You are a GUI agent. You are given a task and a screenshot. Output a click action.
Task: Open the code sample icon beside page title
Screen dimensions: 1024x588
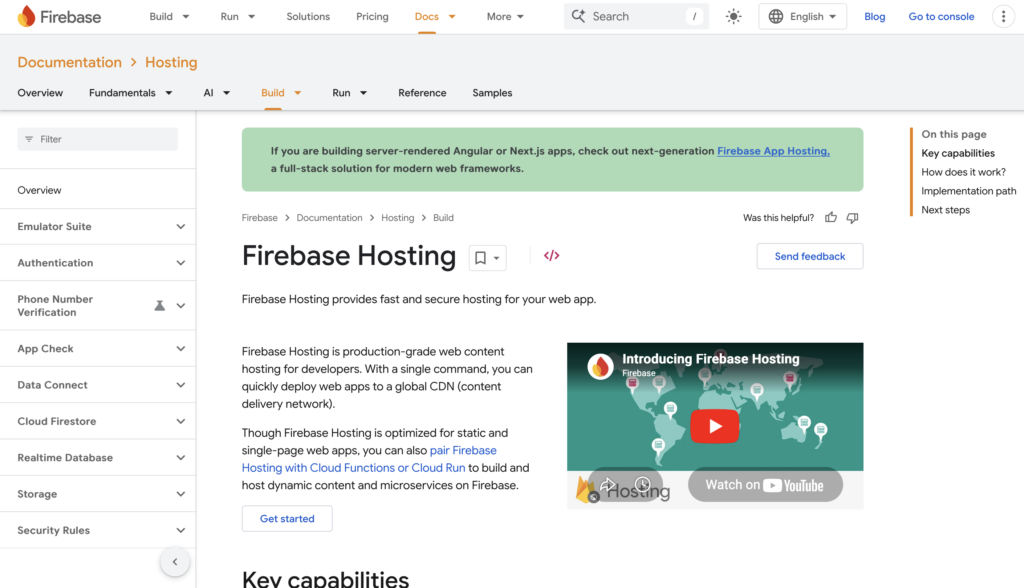(551, 256)
